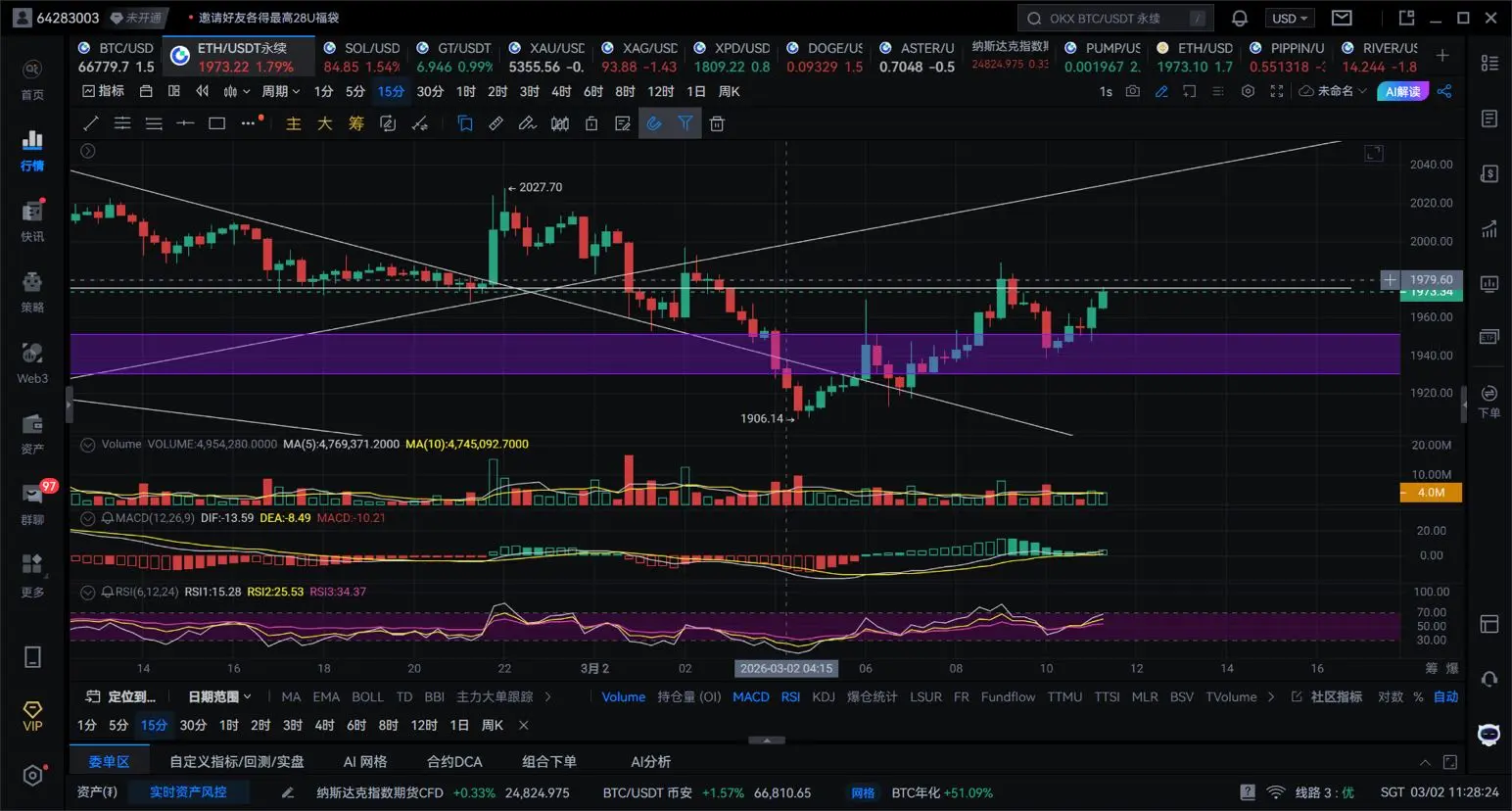Take a chart screenshot with camera icon
The height and width of the screenshot is (811, 1512).
[1133, 91]
